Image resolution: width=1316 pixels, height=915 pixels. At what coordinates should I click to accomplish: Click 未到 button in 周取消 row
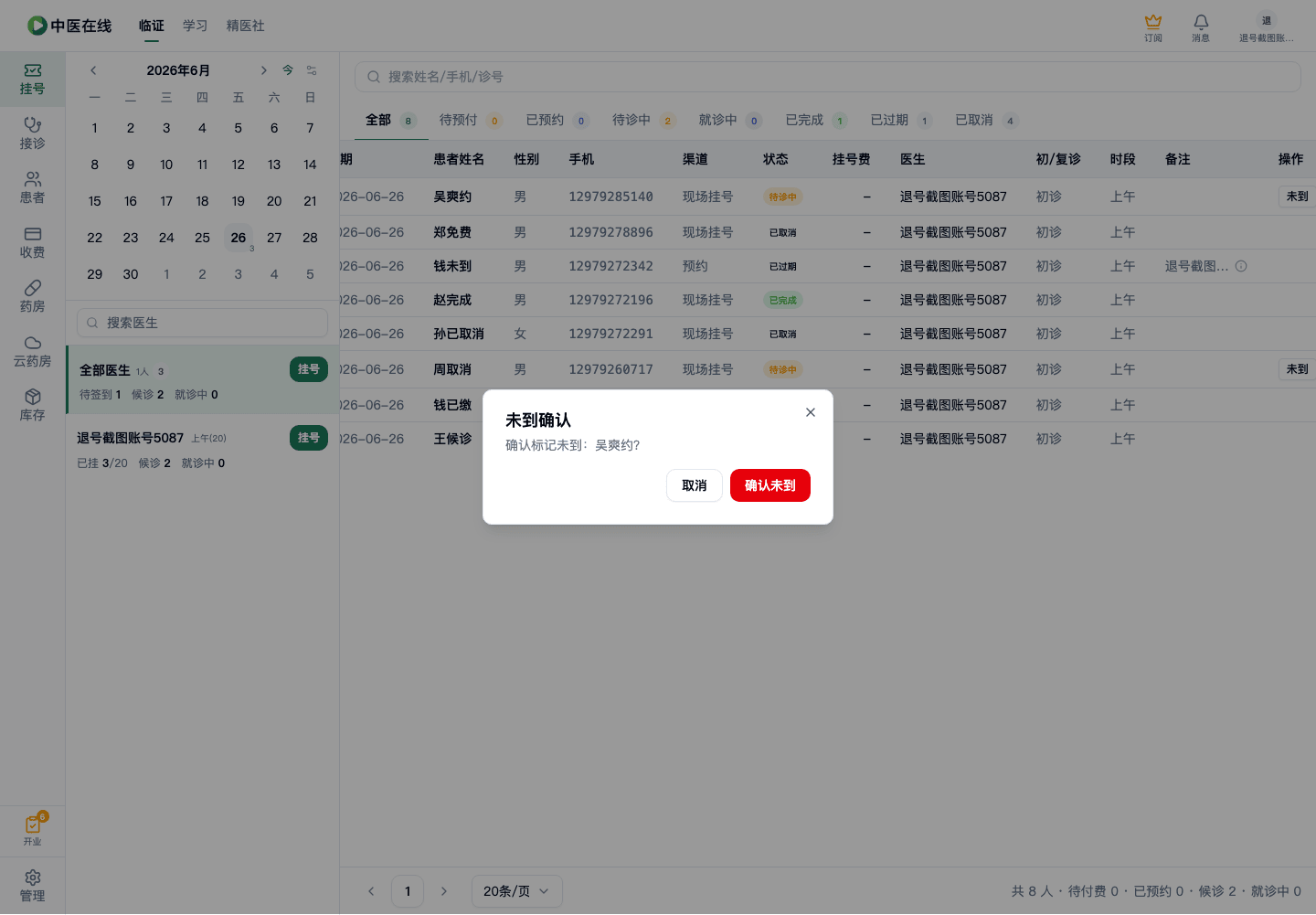(1297, 368)
